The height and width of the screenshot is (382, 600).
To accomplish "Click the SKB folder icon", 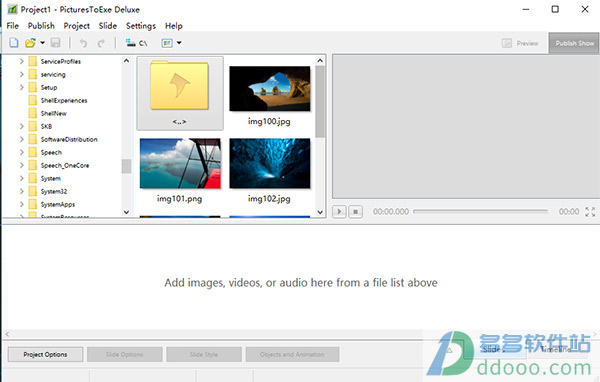I will (x=33, y=126).
